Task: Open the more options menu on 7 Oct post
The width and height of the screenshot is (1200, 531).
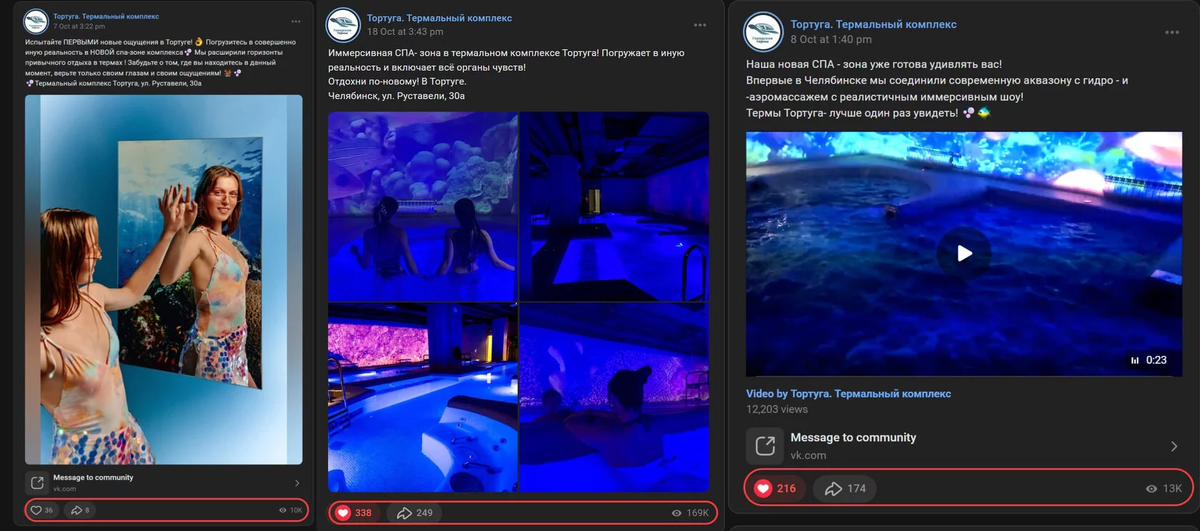Action: click(295, 21)
